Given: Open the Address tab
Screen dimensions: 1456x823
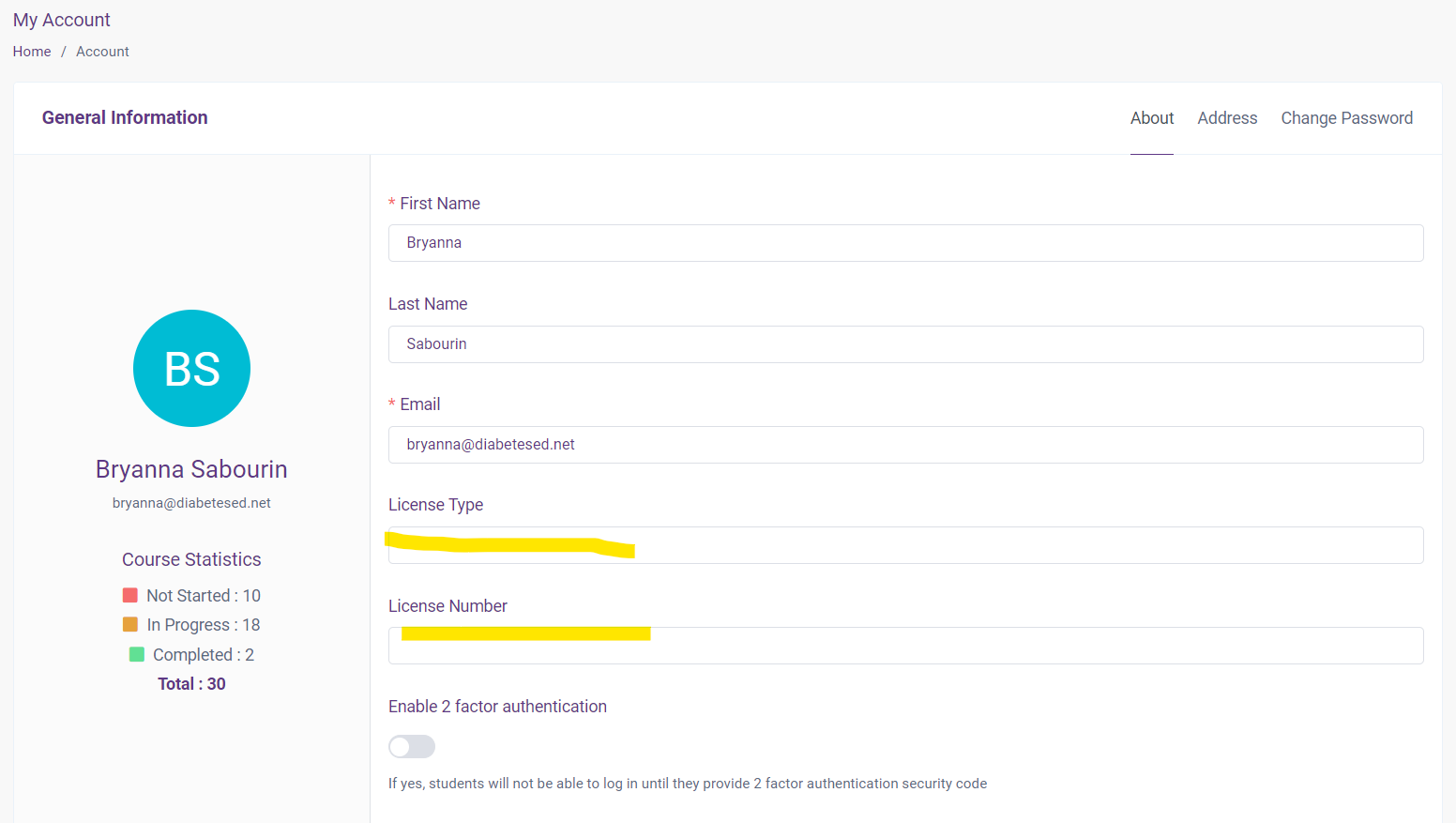Looking at the screenshot, I should pyautogui.click(x=1226, y=118).
